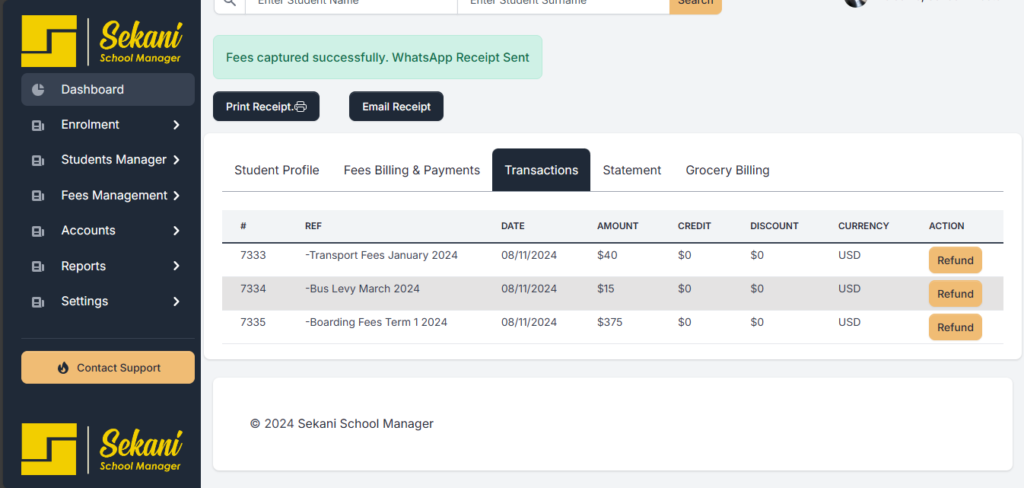Expand the Enrolment menu chevron
1024x488 pixels.
point(176,125)
